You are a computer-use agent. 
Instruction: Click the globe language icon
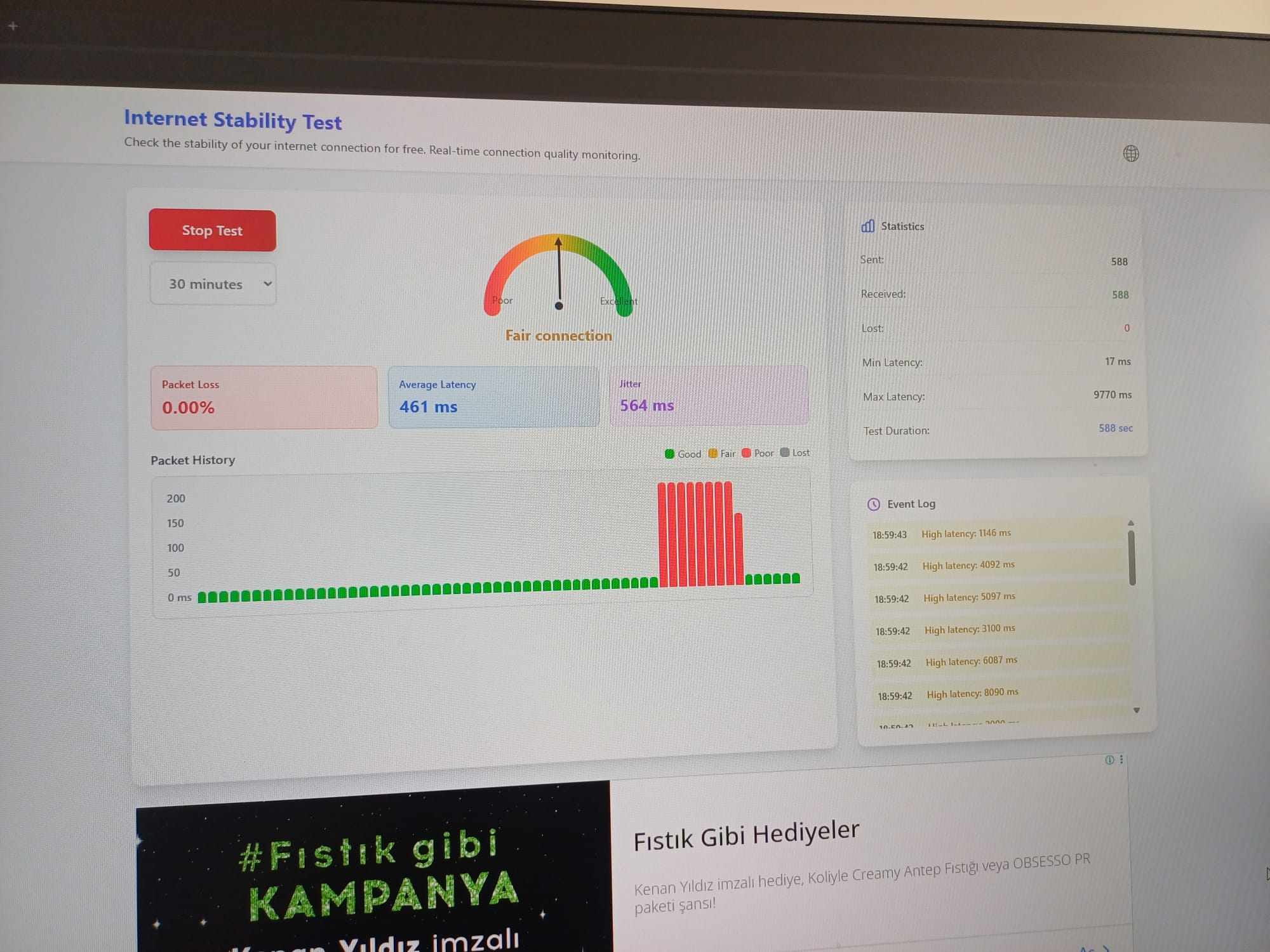point(1131,154)
